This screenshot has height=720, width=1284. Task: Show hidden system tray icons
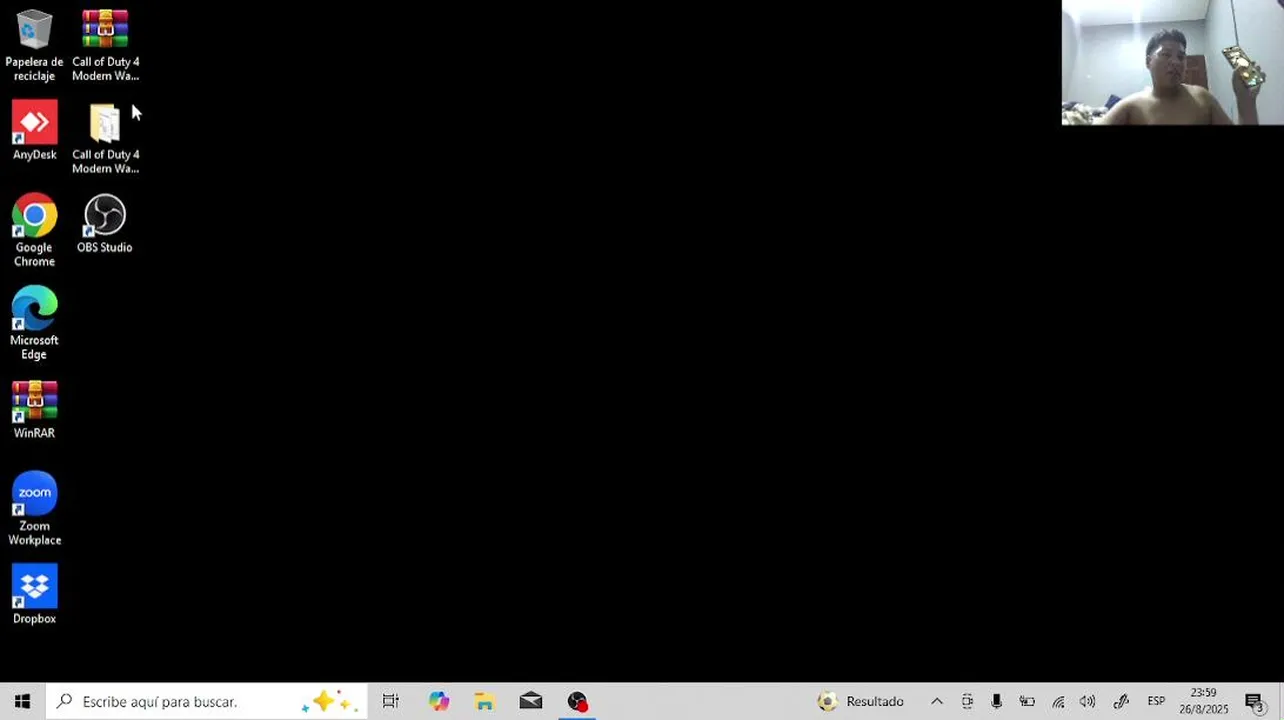click(x=937, y=701)
